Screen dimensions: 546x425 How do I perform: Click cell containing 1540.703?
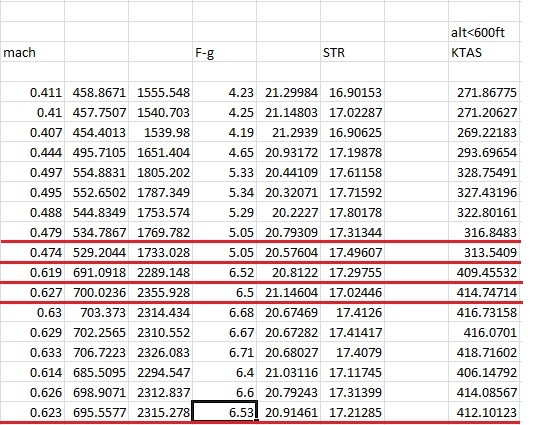(x=161, y=112)
